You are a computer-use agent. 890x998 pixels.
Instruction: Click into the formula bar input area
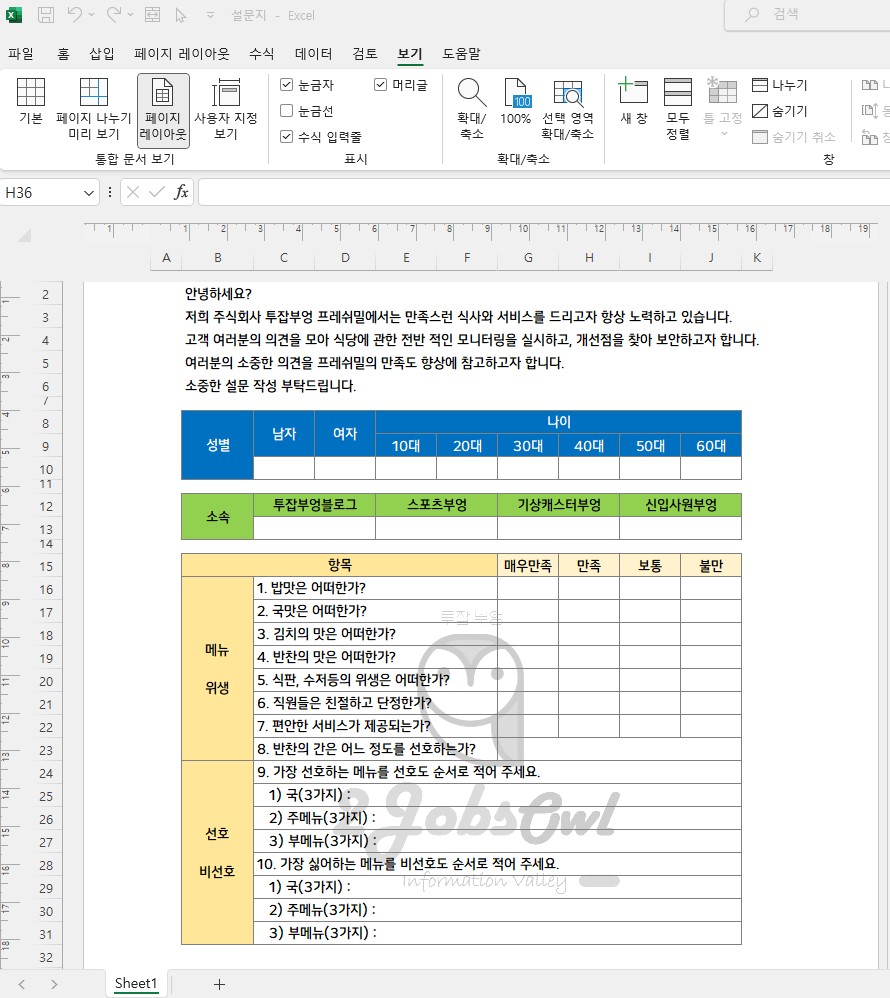544,192
